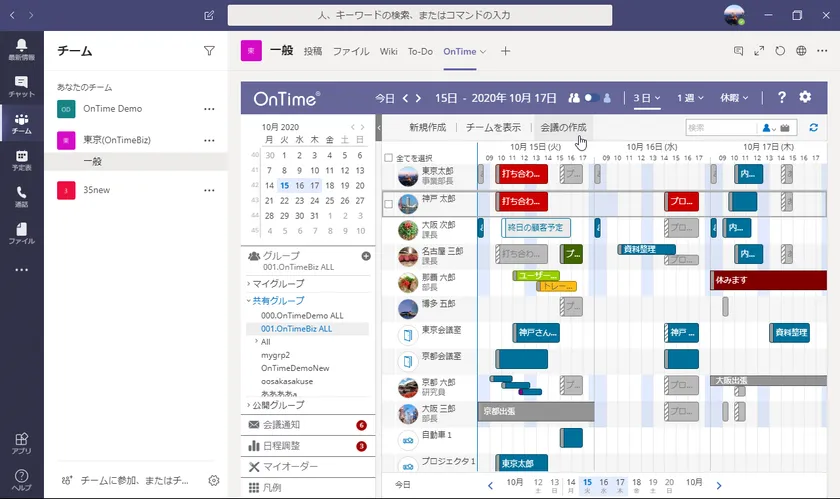Screen dimensions: 840x499
Task: Open the 通話 calls sidebar icon
Action: pos(21,196)
